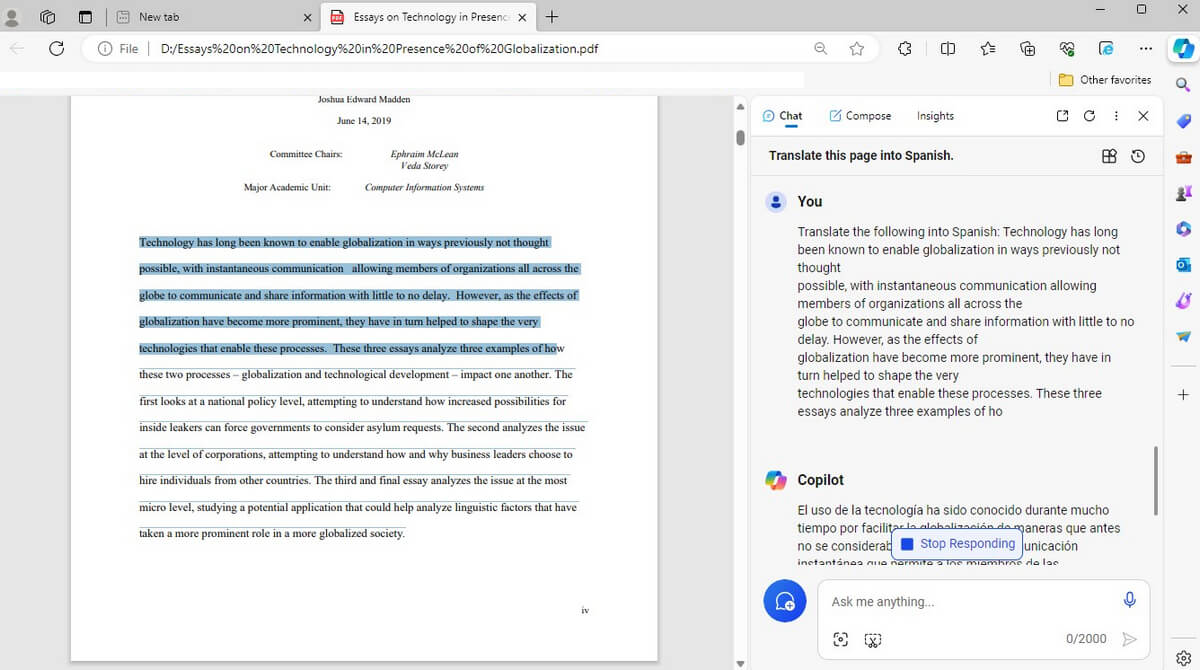Open the Copilot plugins grid icon
The image size is (1200, 670).
click(1109, 156)
